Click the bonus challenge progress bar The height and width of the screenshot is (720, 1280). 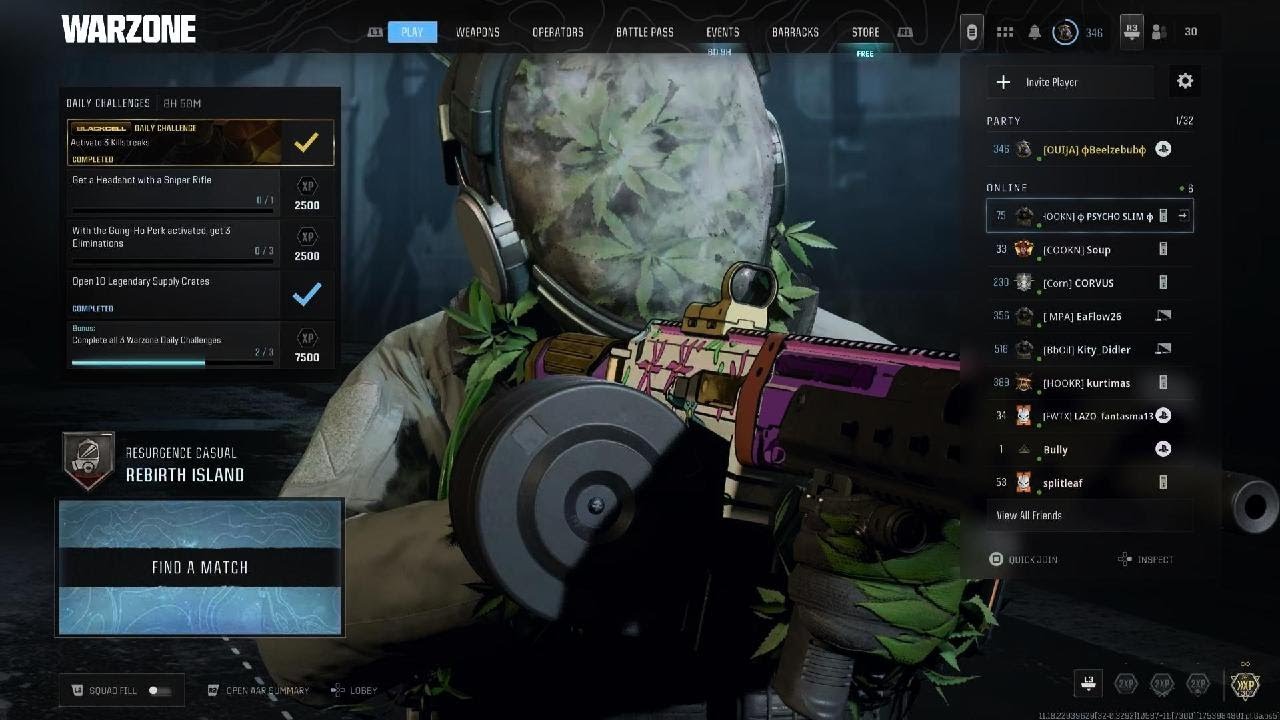point(174,363)
